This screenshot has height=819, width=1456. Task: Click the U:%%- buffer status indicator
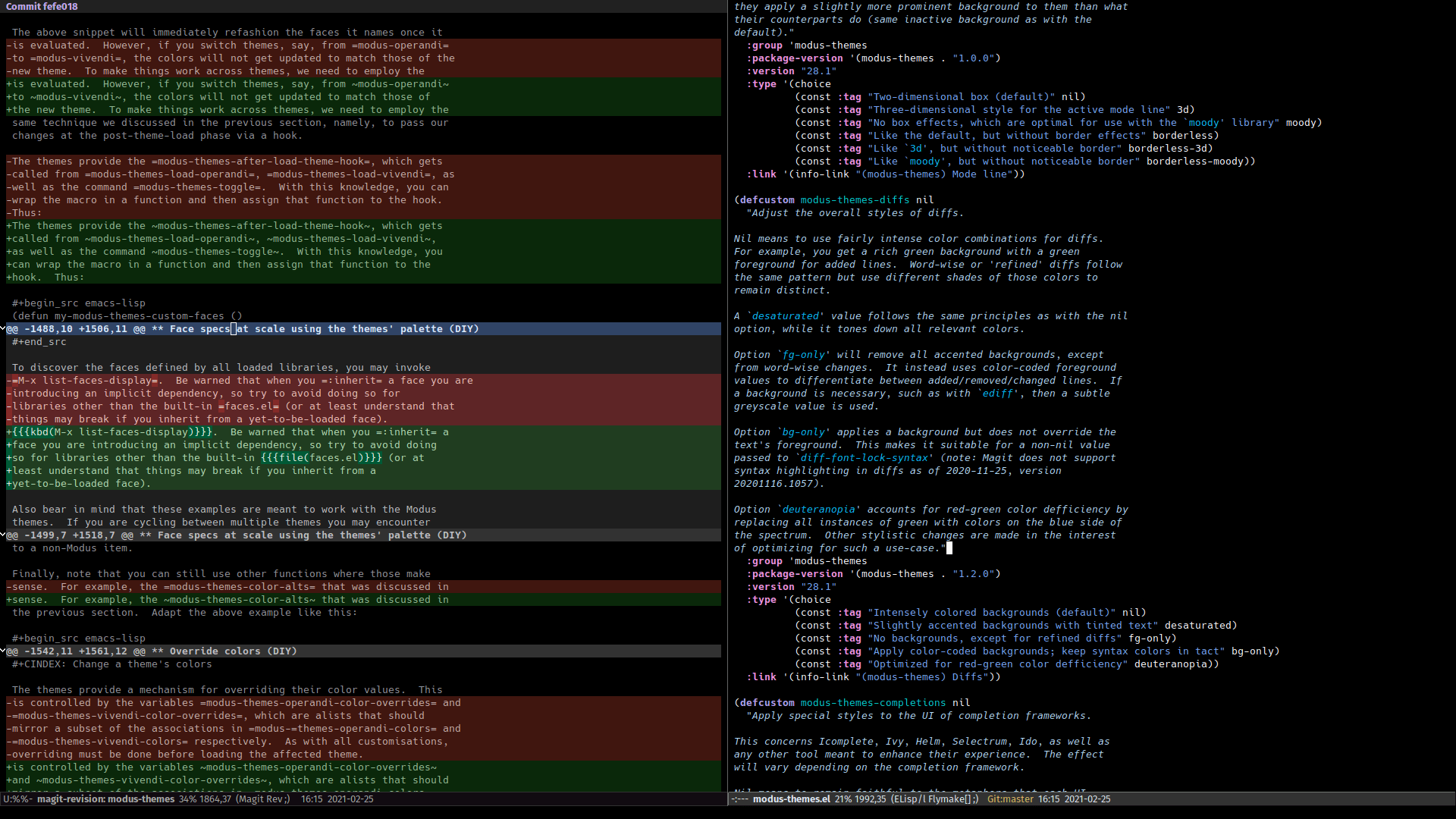click(17, 799)
